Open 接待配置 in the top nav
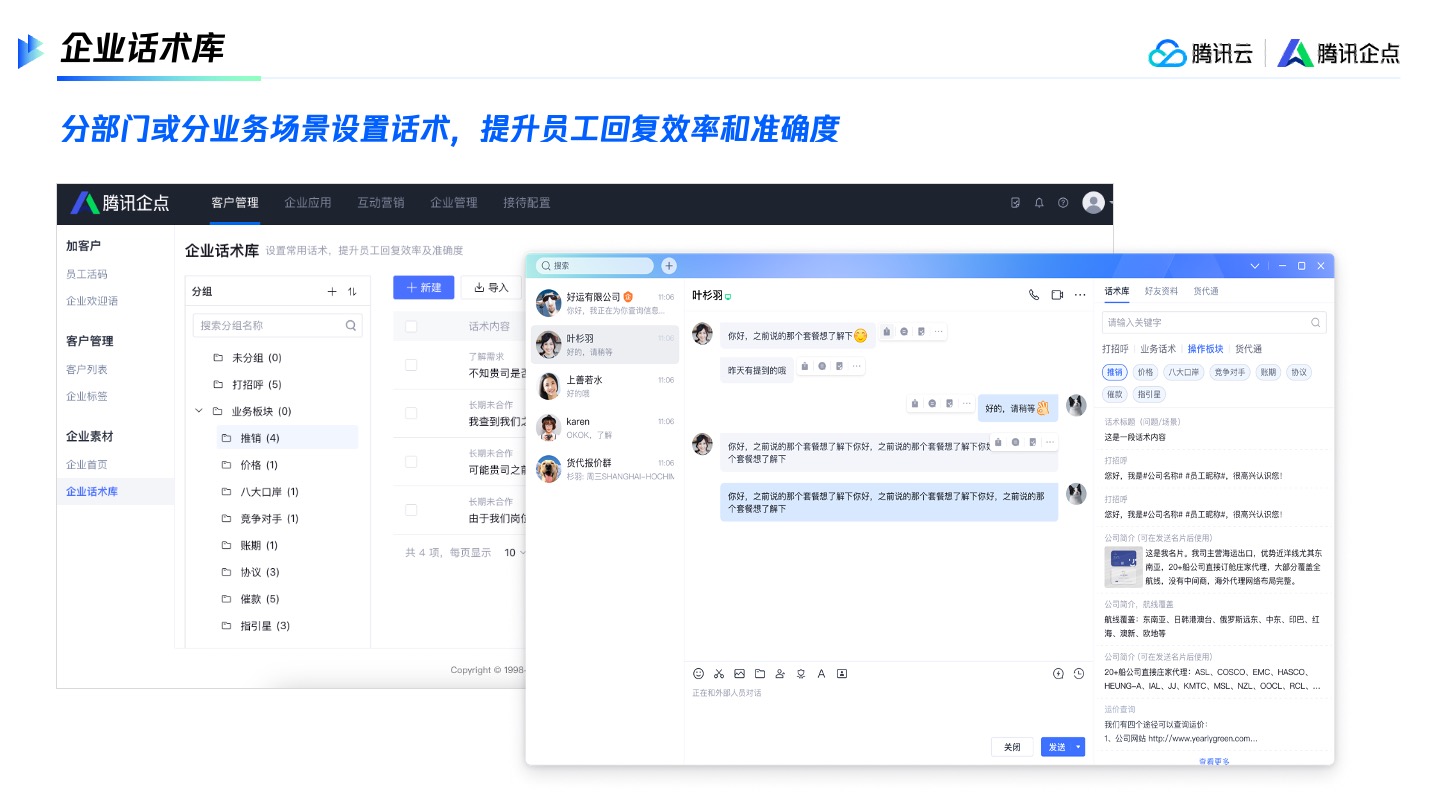Screen dimensions: 1440x810 [x=527, y=203]
